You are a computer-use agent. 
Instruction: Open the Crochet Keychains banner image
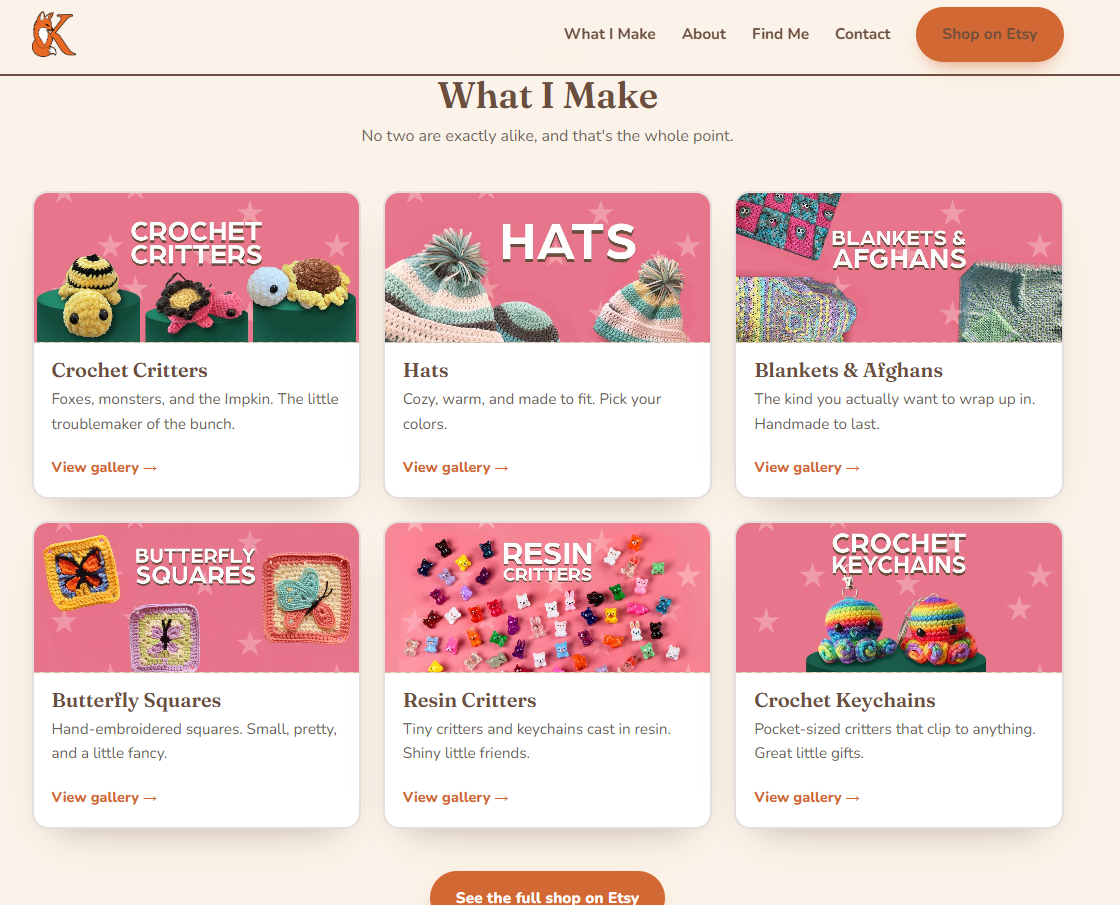point(899,598)
